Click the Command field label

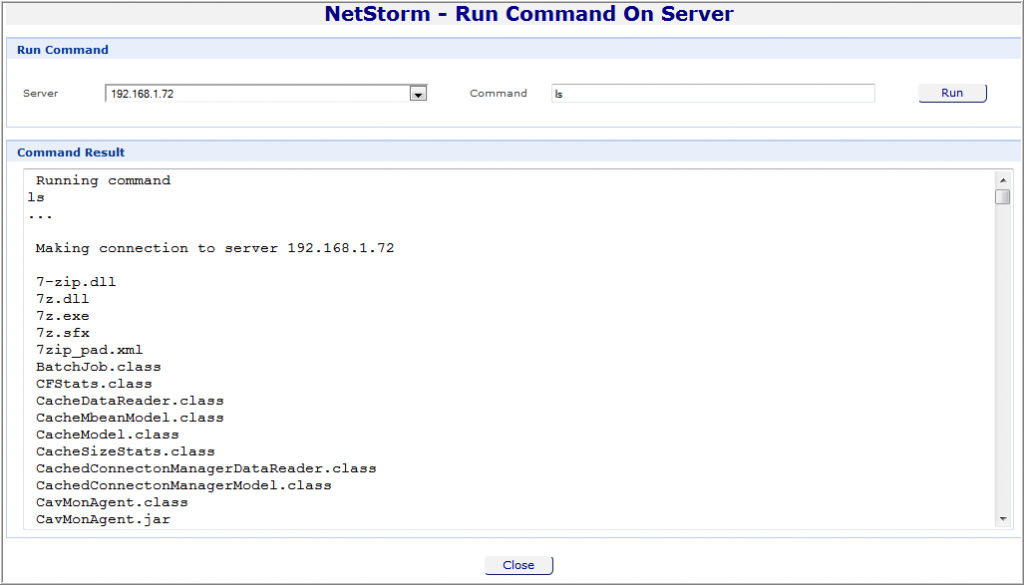[498, 93]
